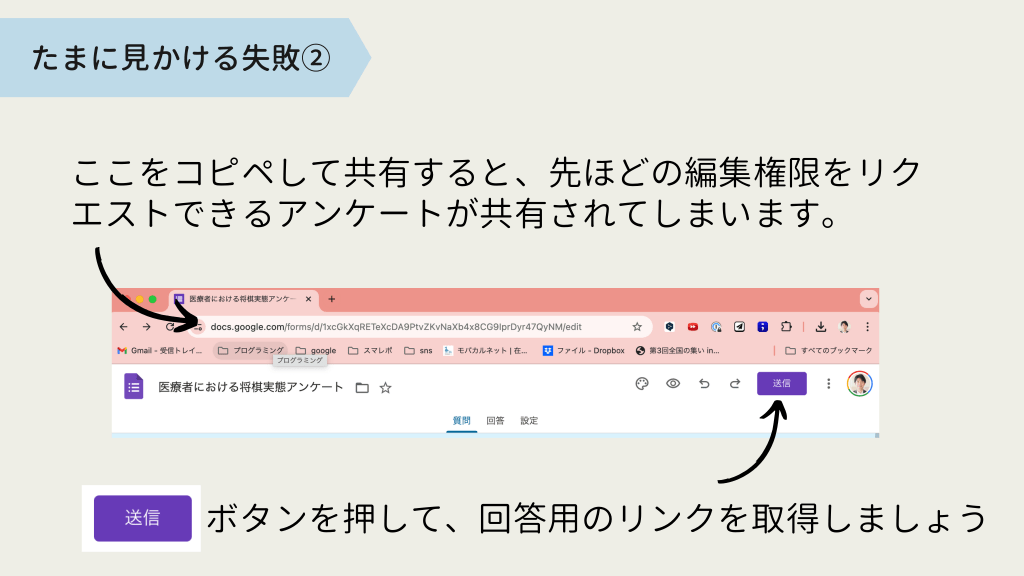Screen dimensions: 1024x576
Task: Click the eye preview icon
Action: pos(673,383)
